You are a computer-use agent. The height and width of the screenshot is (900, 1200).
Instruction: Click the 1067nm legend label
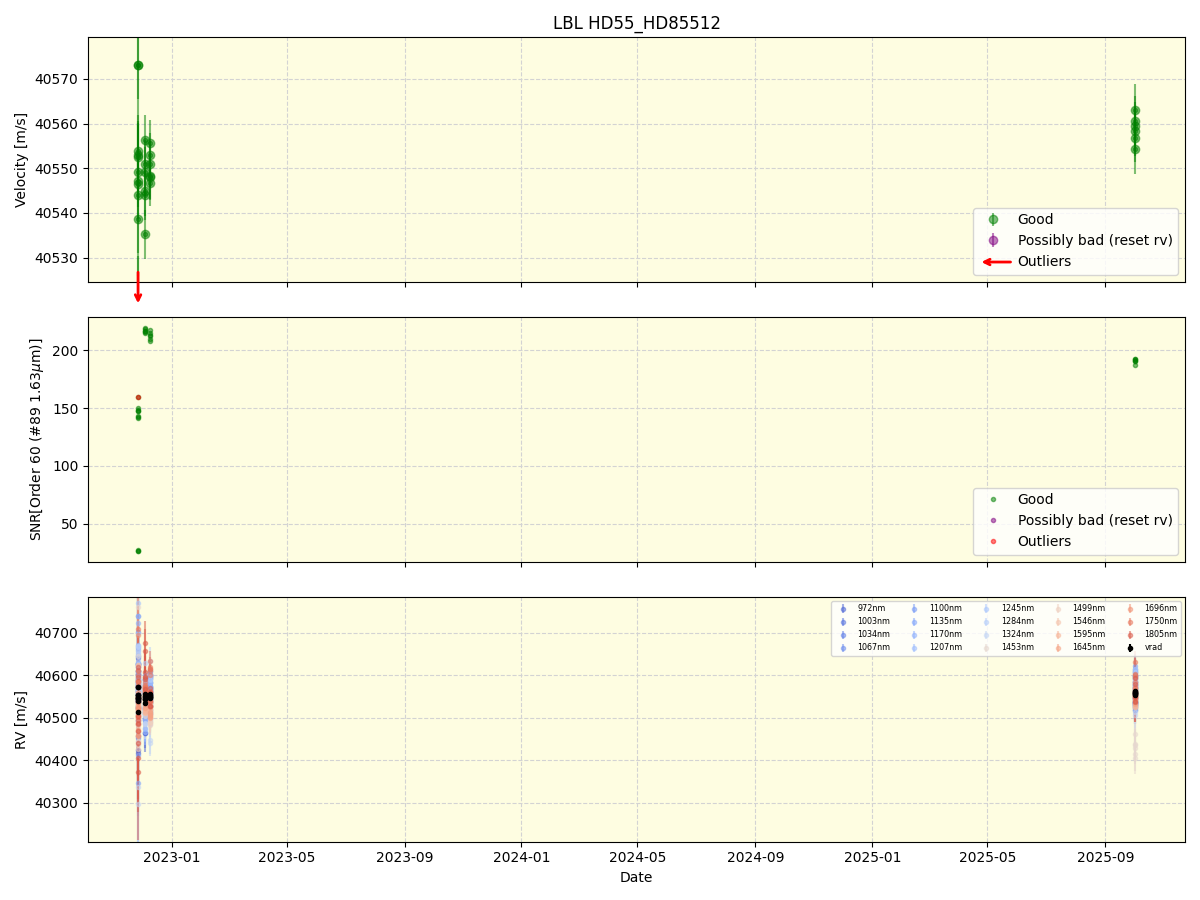point(873,647)
